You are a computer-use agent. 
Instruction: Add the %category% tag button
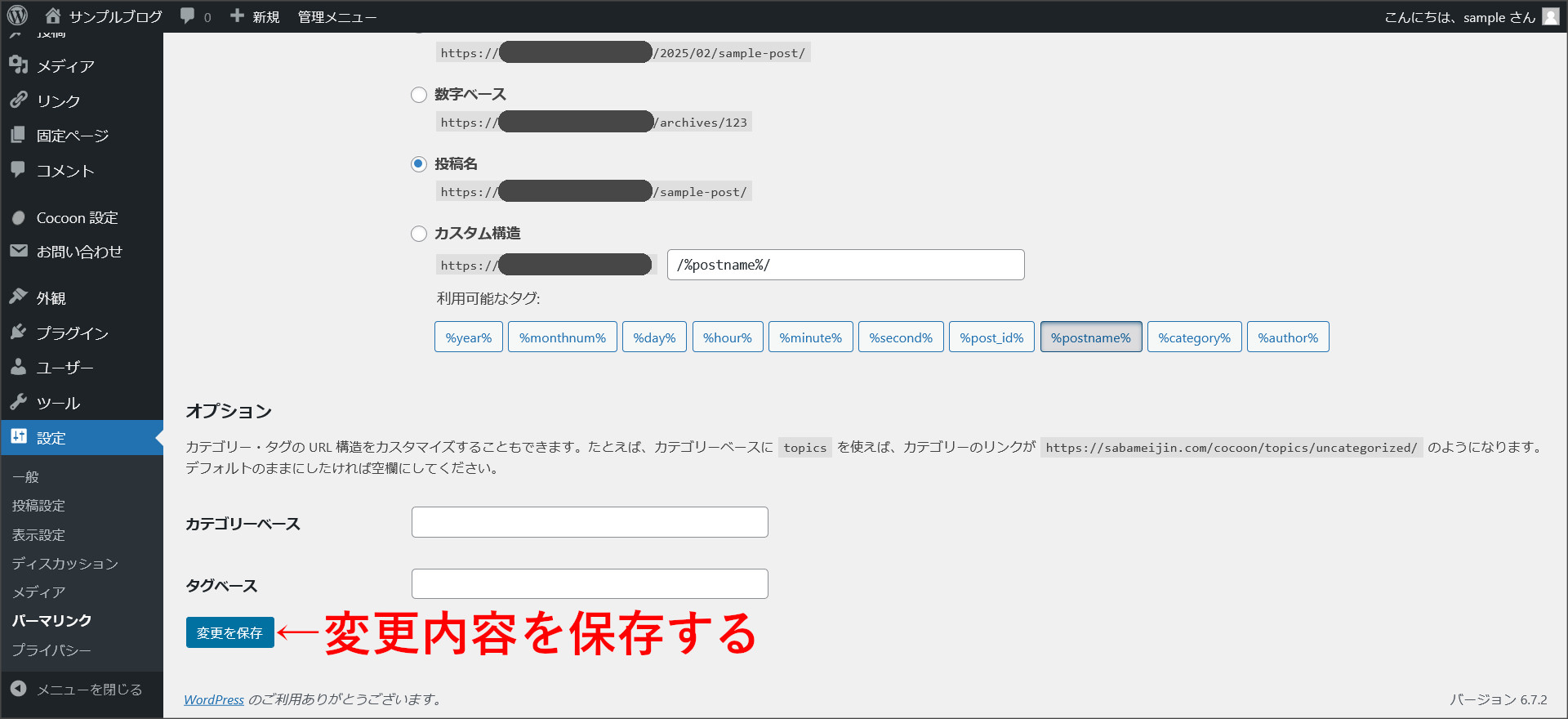tap(1194, 337)
